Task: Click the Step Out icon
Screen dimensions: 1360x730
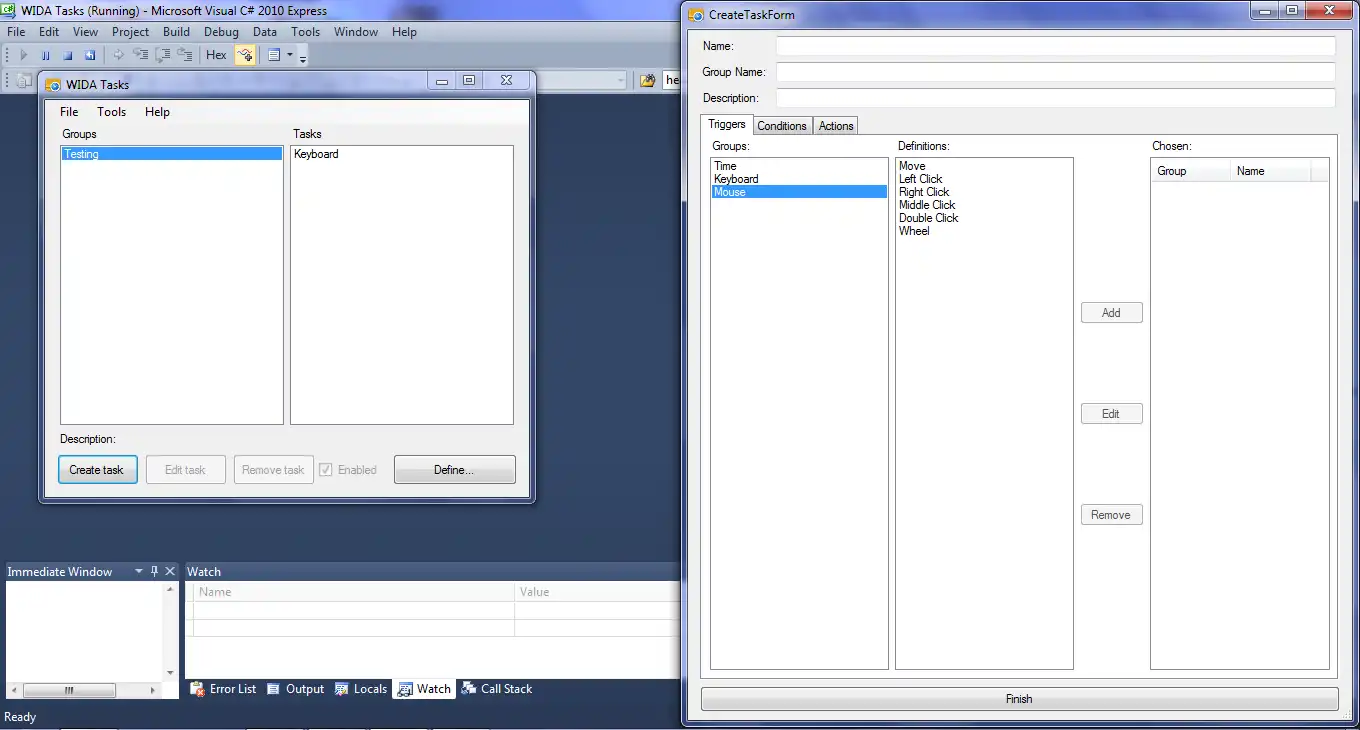Action: click(x=184, y=55)
